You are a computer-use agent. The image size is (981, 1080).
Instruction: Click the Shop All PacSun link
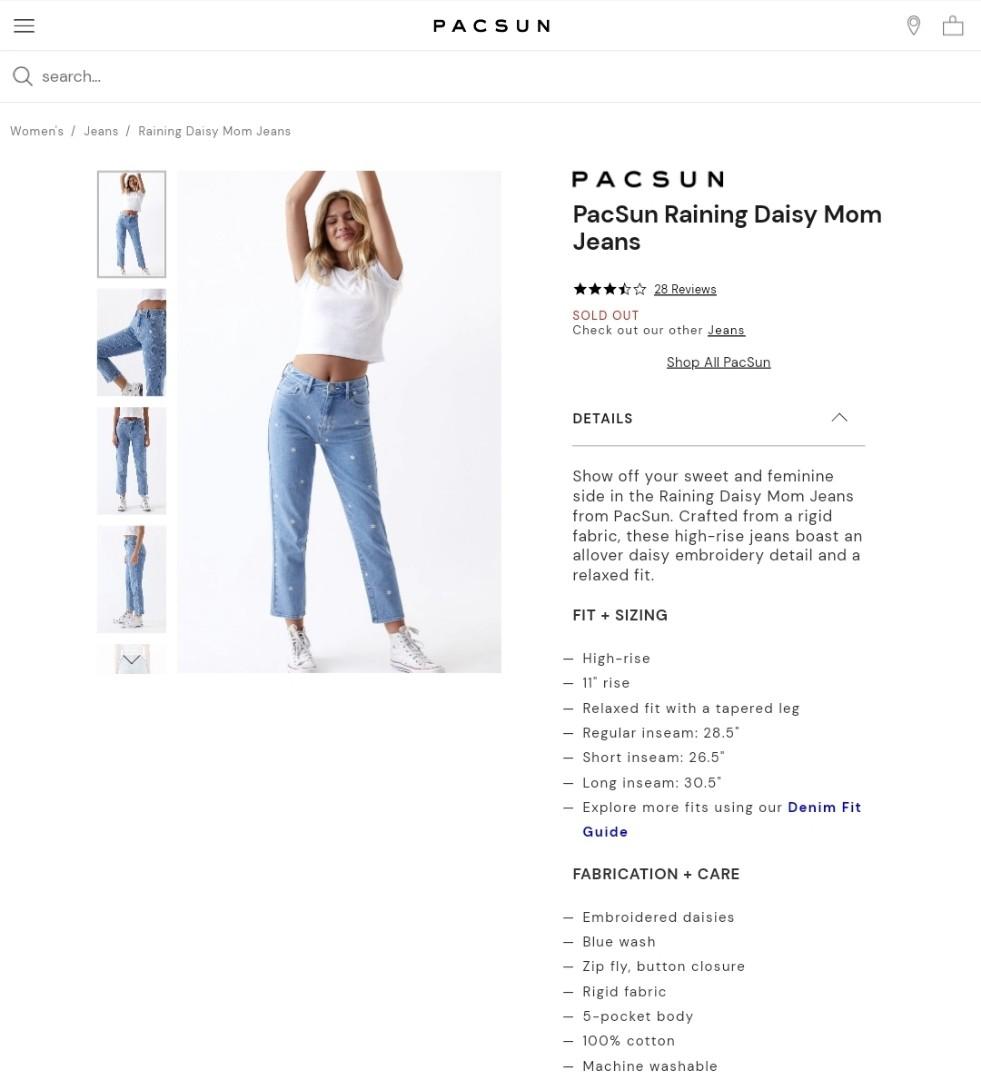pos(718,362)
